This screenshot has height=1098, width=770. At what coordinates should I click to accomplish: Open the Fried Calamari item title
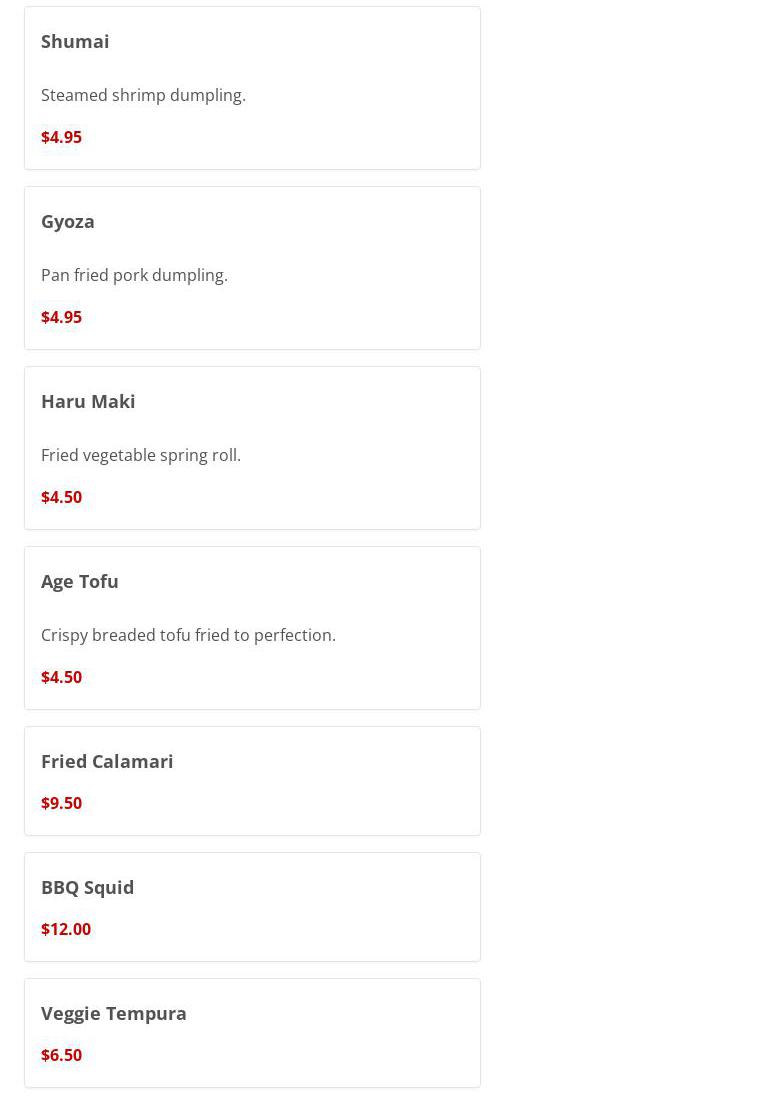(x=107, y=761)
